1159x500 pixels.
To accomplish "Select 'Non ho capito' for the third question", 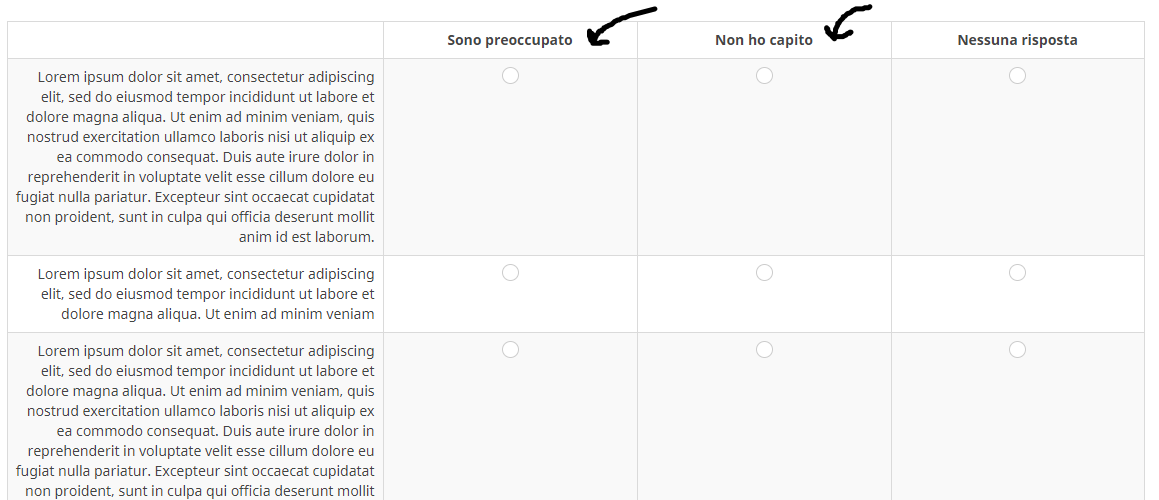I will click(x=764, y=350).
